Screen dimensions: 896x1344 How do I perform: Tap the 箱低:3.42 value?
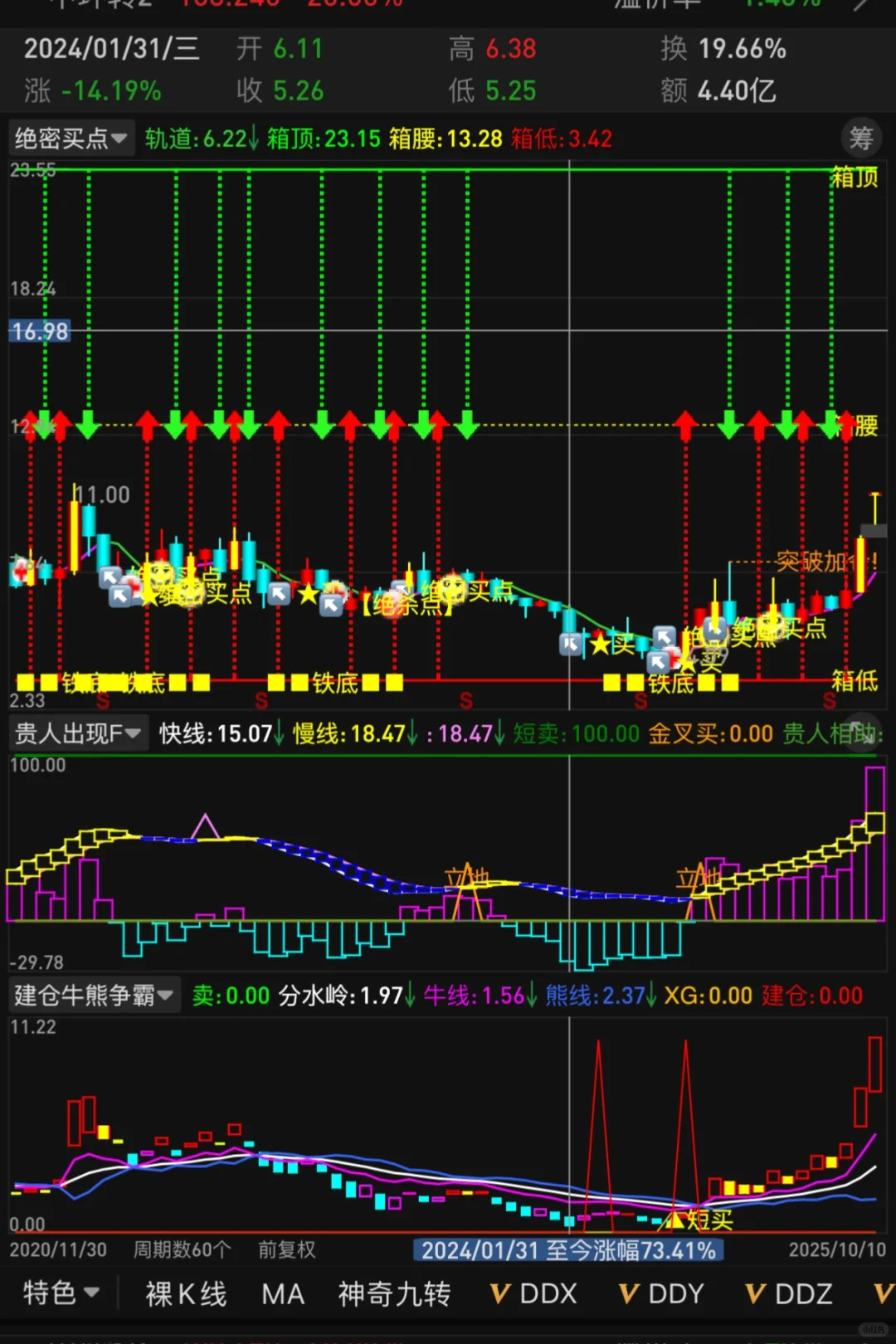pyautogui.click(x=562, y=138)
